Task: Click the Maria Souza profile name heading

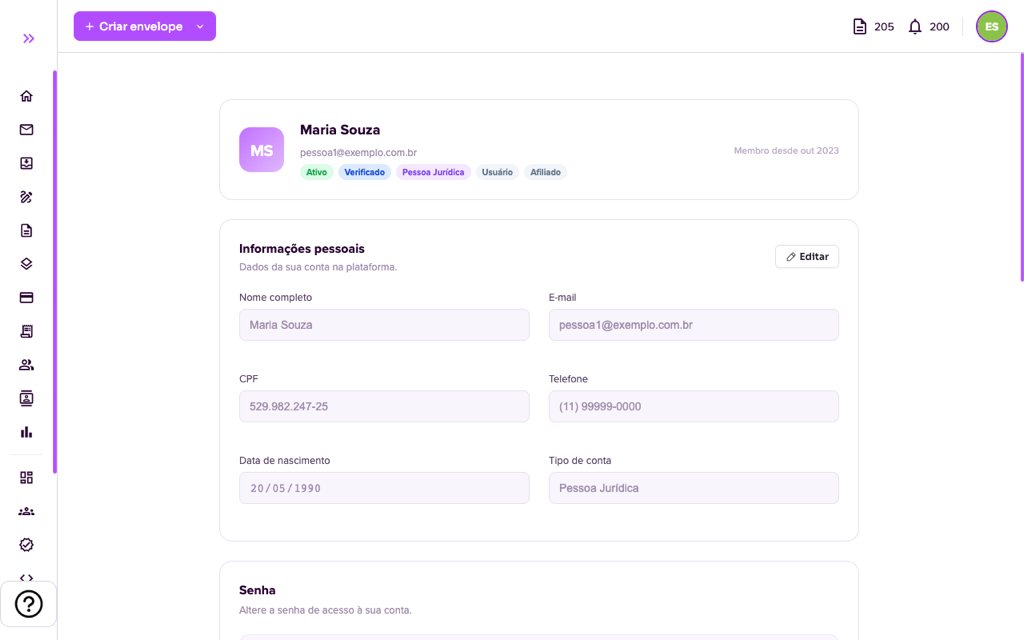Action: (x=340, y=130)
